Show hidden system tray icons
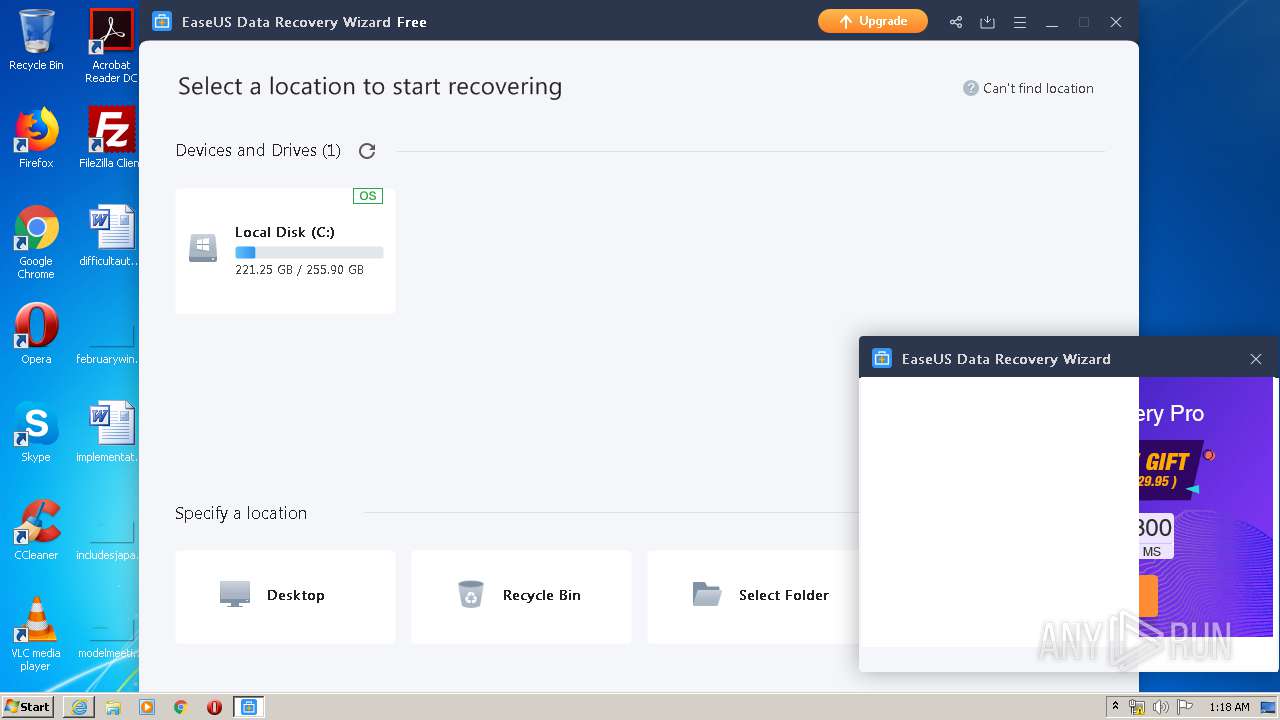The height and width of the screenshot is (720, 1280). (1115, 707)
